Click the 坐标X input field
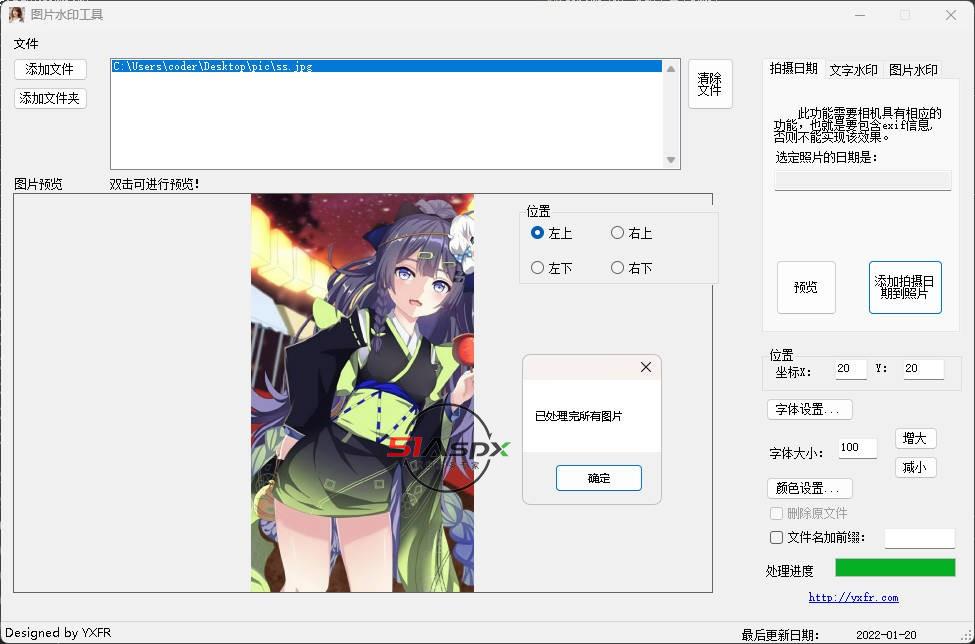 coord(851,369)
